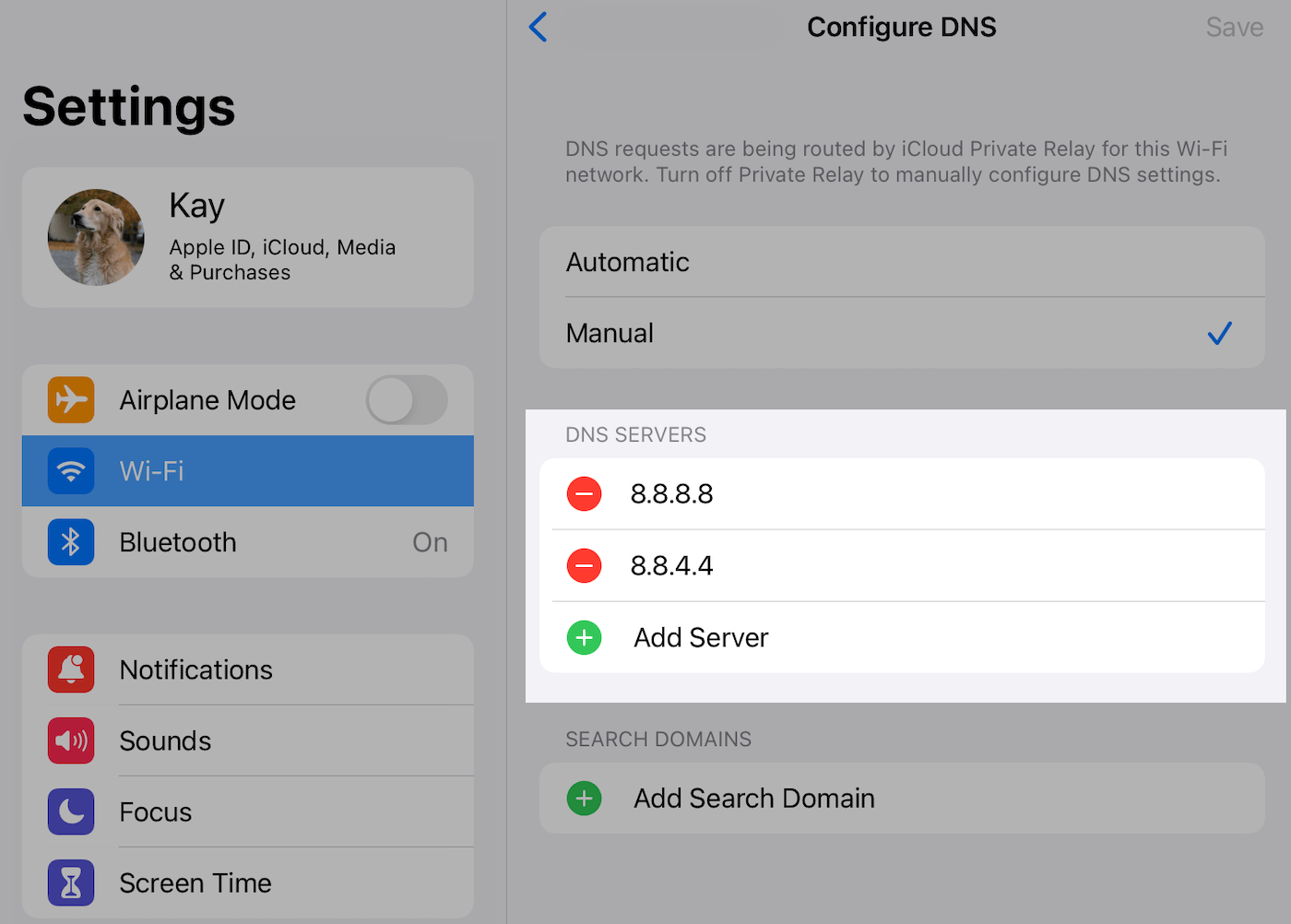This screenshot has width=1291, height=924.
Task: Remove DNS server 8.8.4.4 via minus button
Action: (x=584, y=565)
